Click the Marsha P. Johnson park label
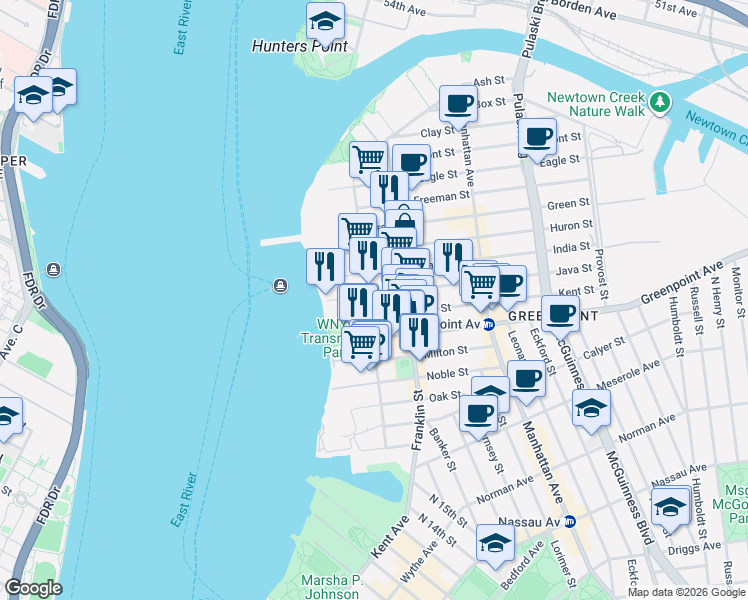The height and width of the screenshot is (600, 748). [x=332, y=587]
